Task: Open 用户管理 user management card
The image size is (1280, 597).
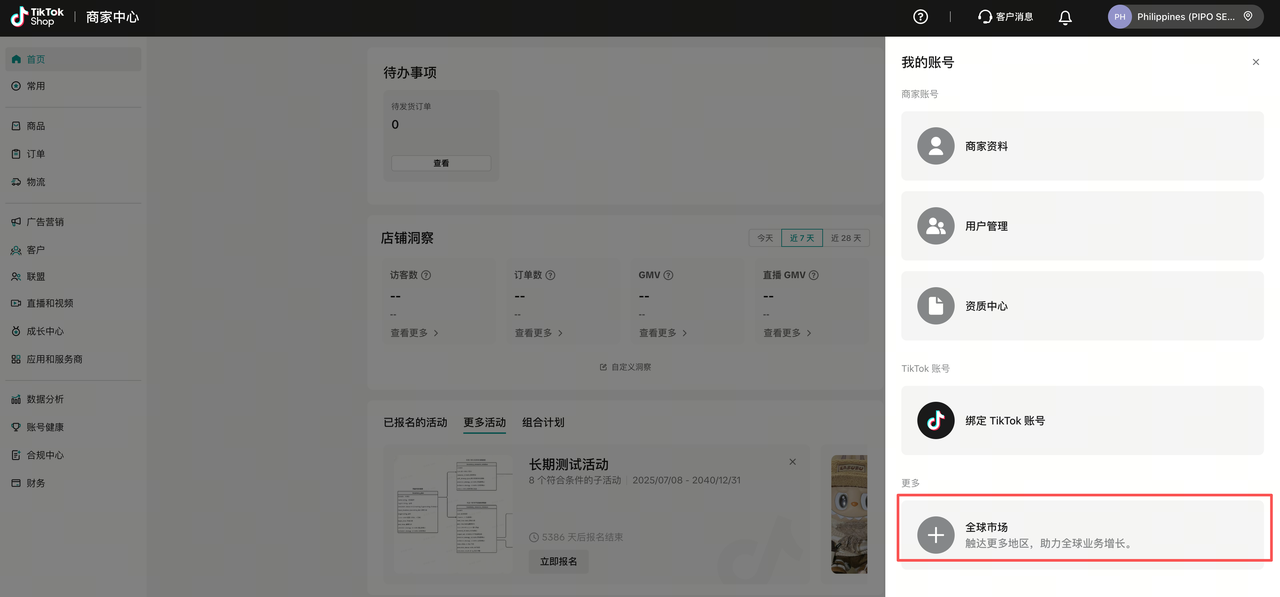Action: 1082,226
